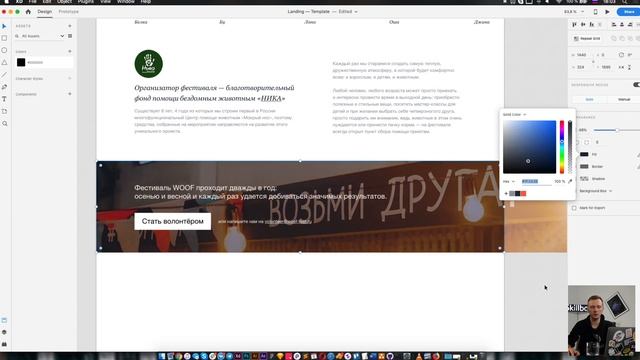Open the Window menu

(126, 2)
